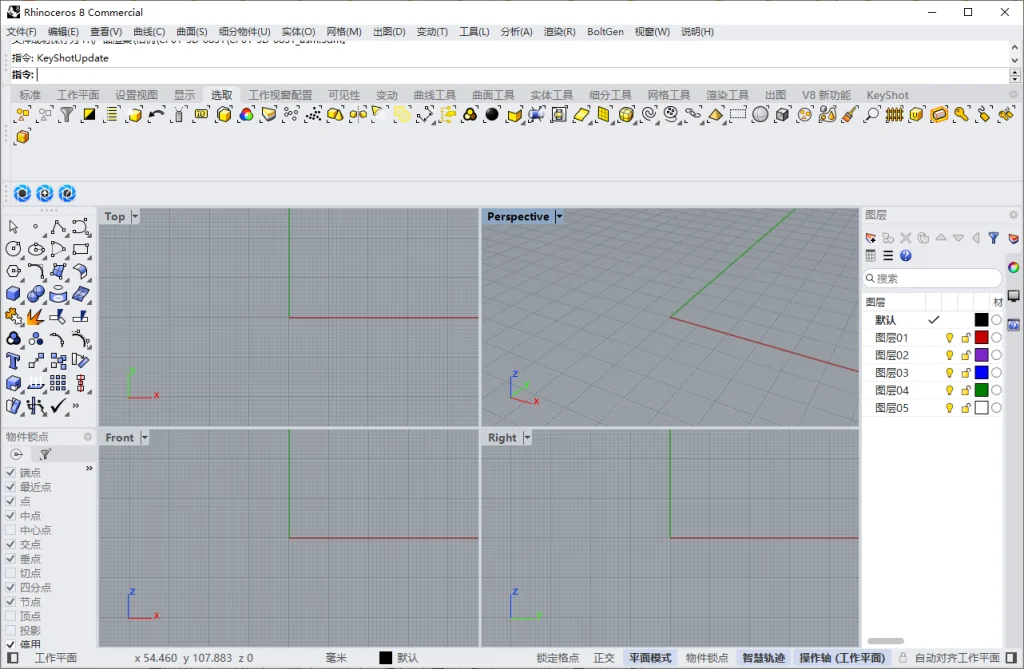1024x669 pixels.
Task: Switch to the 标准 toolbar tab
Action: coord(30,95)
